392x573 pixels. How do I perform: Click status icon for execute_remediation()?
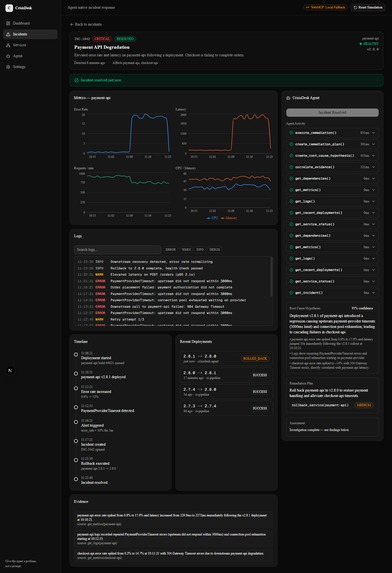coord(291,133)
